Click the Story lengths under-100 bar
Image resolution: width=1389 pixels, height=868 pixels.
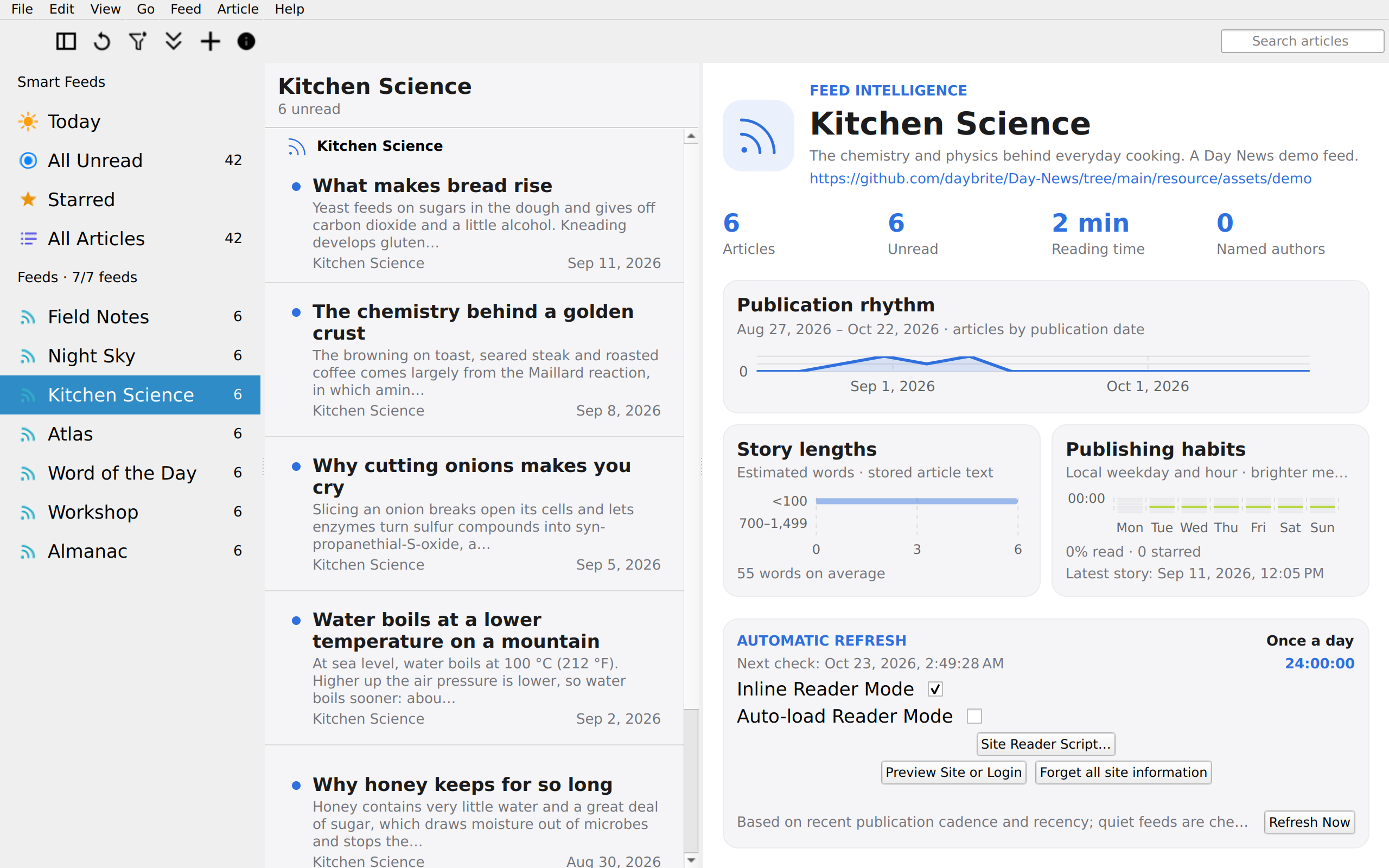(916, 501)
